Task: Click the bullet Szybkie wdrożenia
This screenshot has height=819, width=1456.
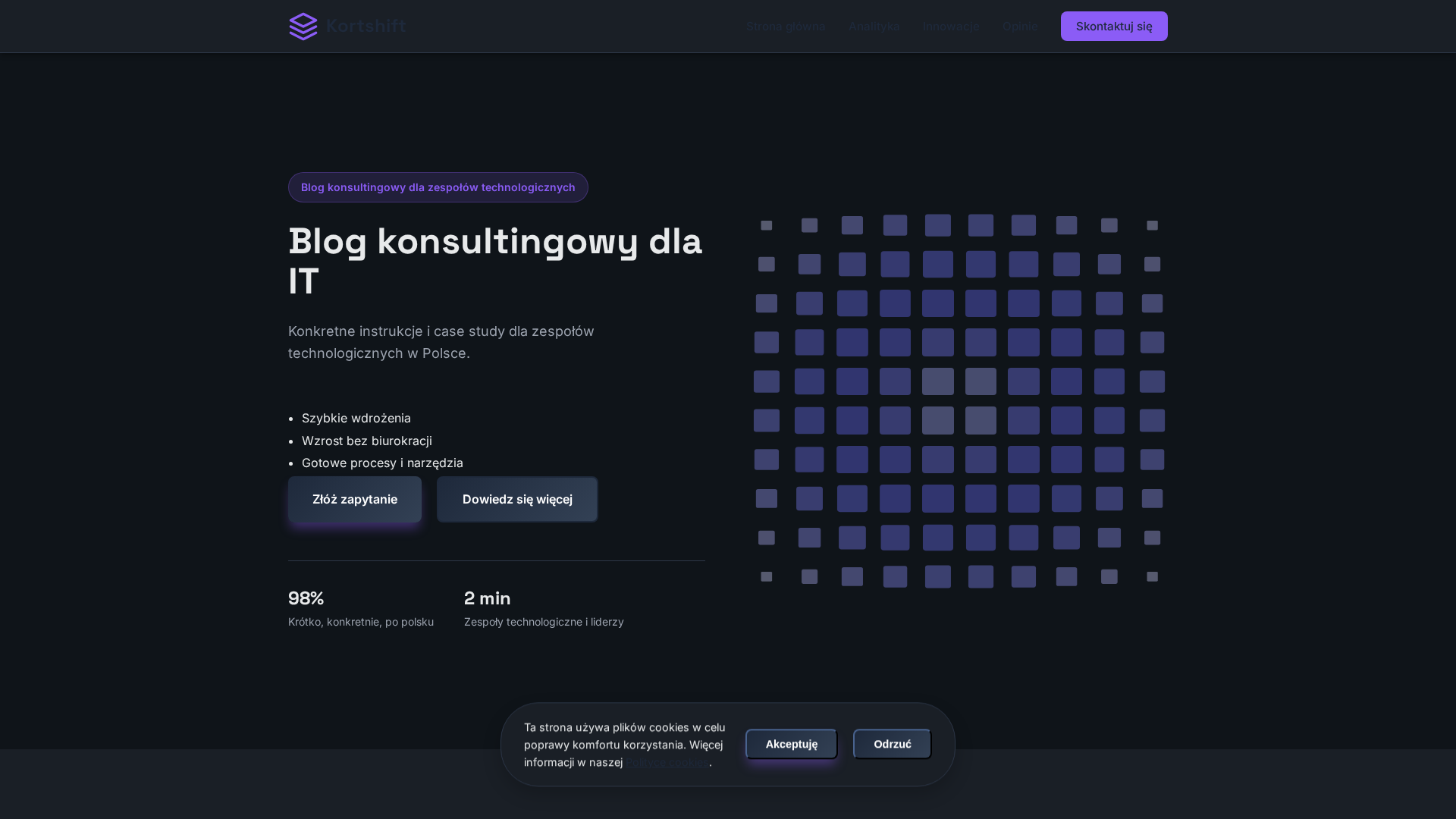Action: (x=356, y=419)
